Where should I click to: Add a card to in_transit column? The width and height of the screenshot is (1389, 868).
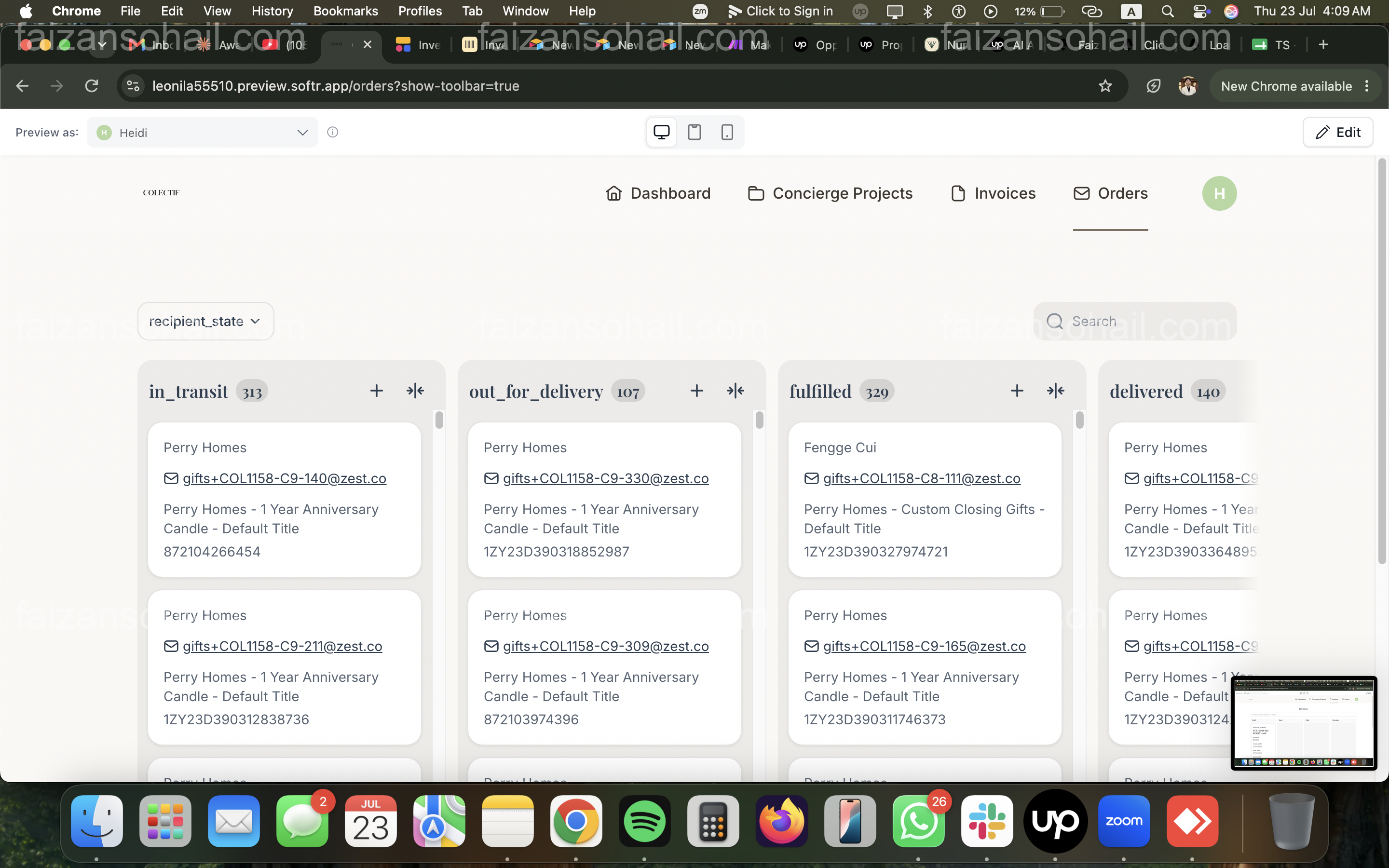pos(377,391)
